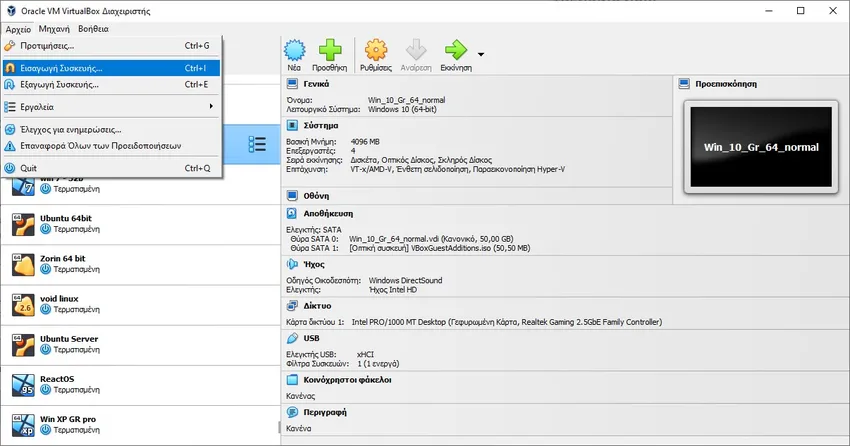
Task: Click the update check icon in the menu
Action: pos(10,130)
